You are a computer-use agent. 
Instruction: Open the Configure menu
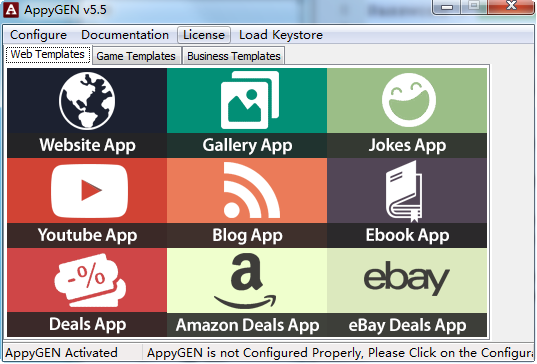pos(38,35)
